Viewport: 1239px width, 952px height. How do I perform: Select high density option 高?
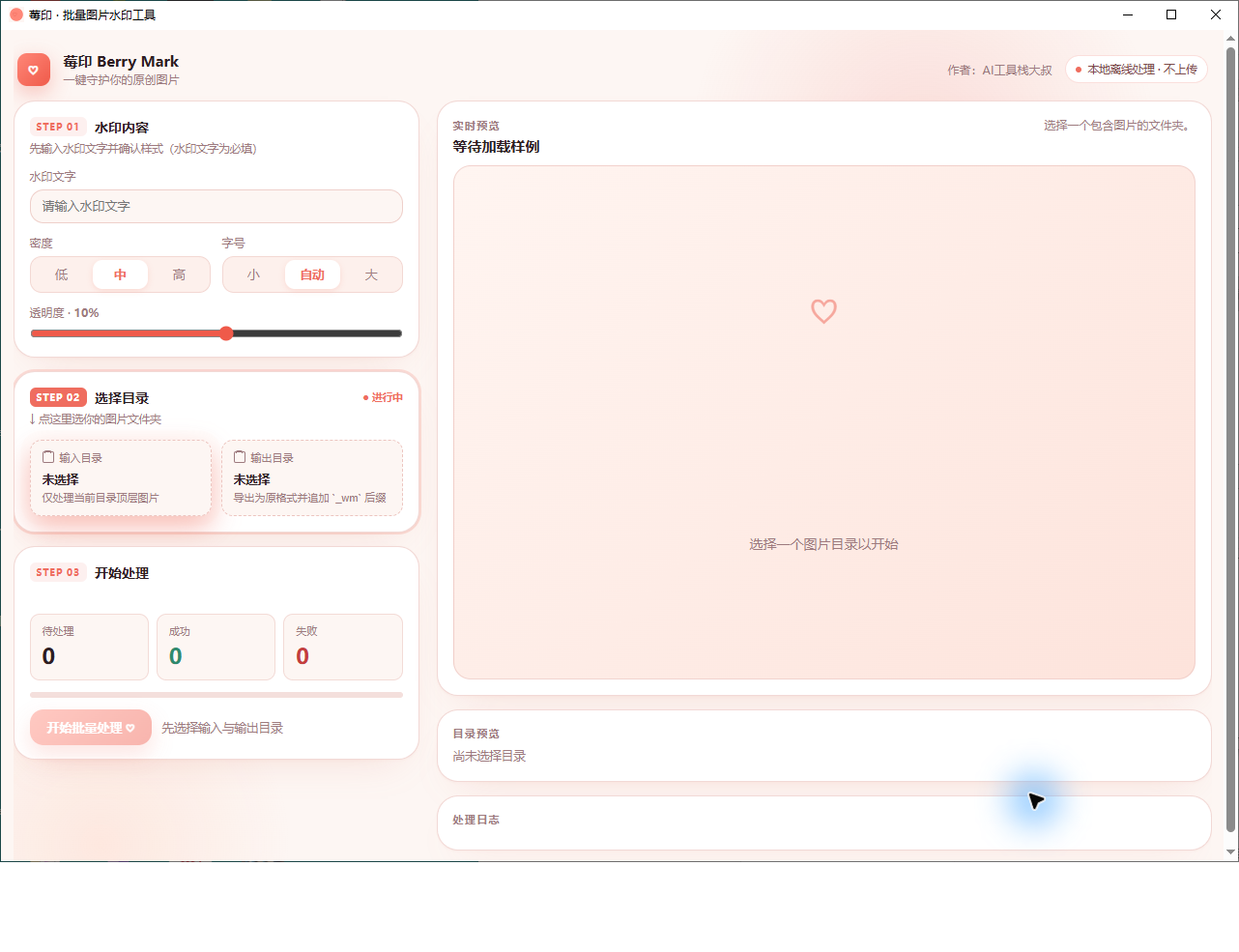click(x=179, y=274)
